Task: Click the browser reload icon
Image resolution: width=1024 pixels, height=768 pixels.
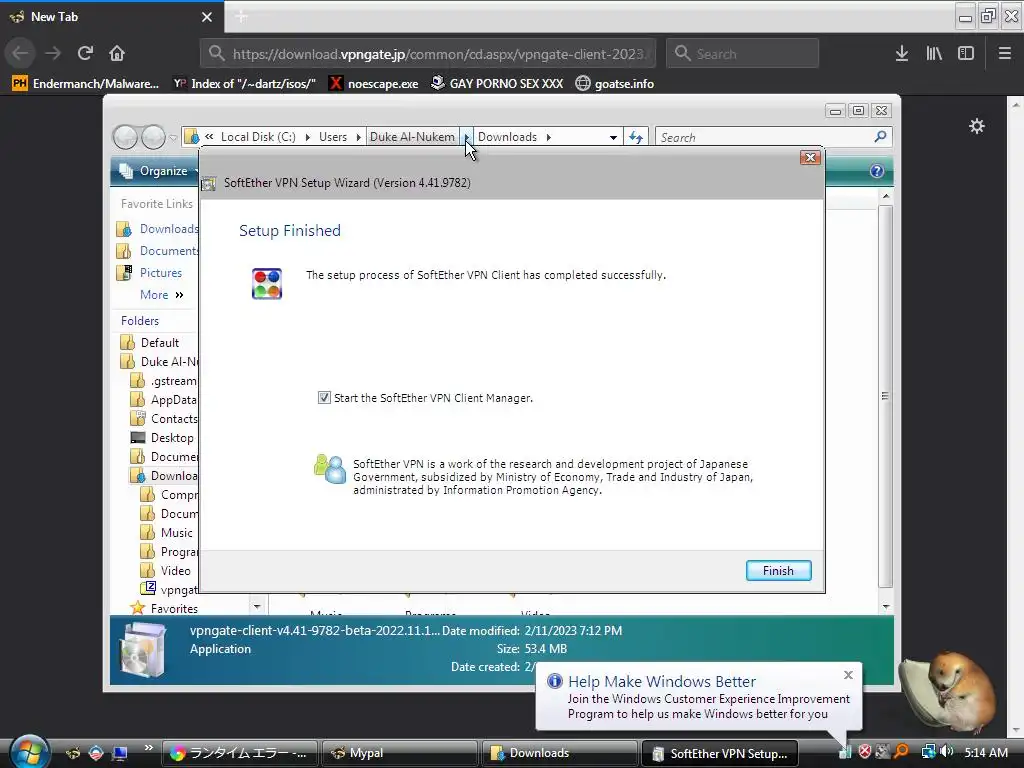Action: click(85, 53)
